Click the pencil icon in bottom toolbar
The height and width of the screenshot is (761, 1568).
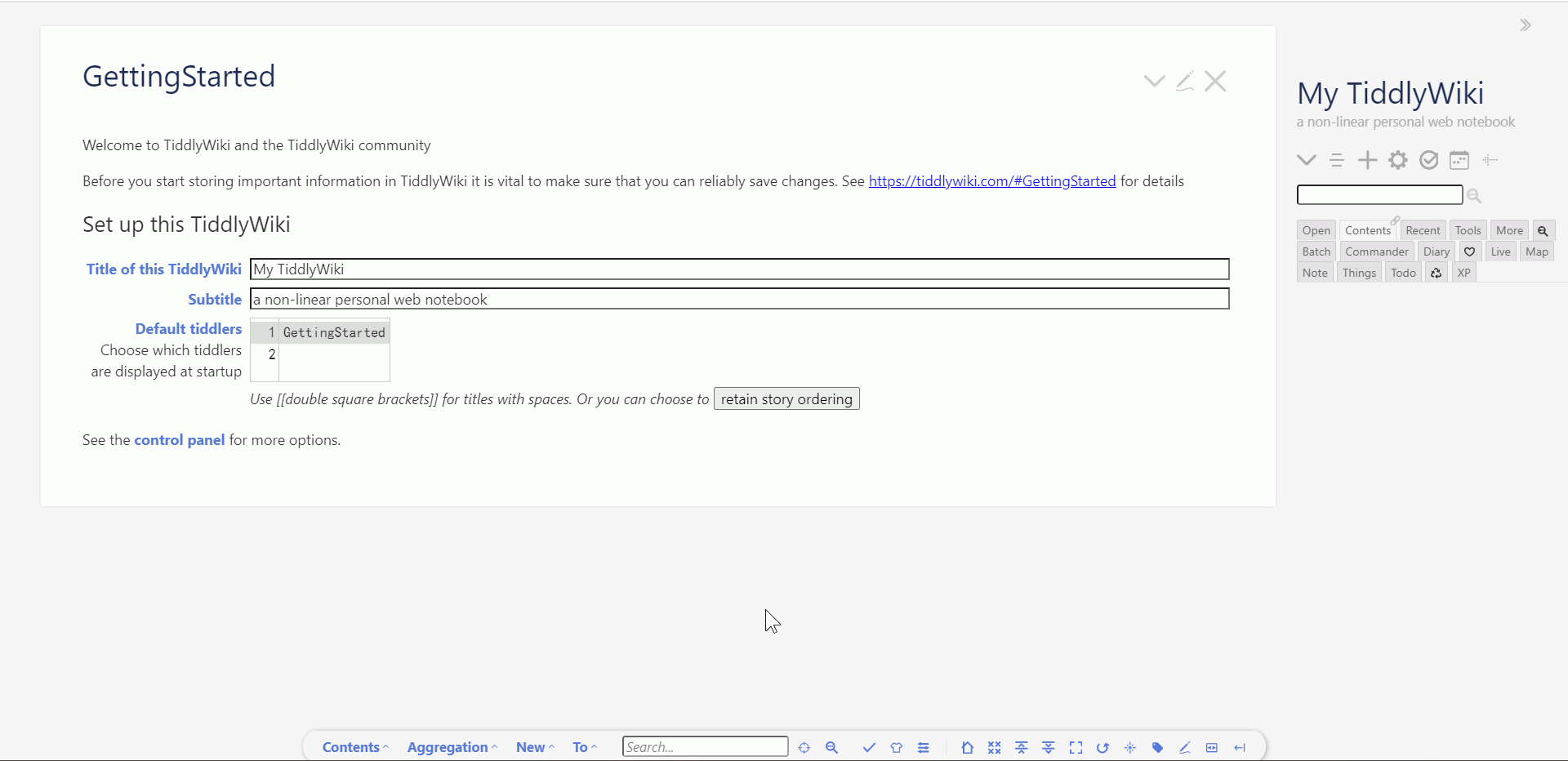coord(1184,747)
